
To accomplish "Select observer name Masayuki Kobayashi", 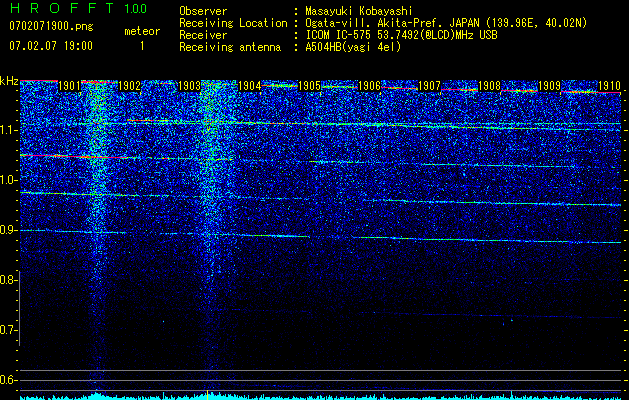I will 359,11.
